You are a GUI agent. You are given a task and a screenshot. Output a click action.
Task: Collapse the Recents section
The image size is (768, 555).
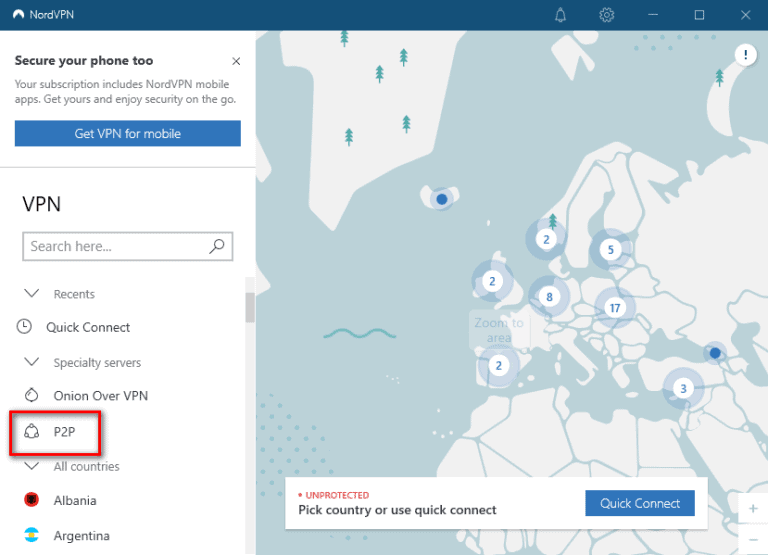[31, 294]
